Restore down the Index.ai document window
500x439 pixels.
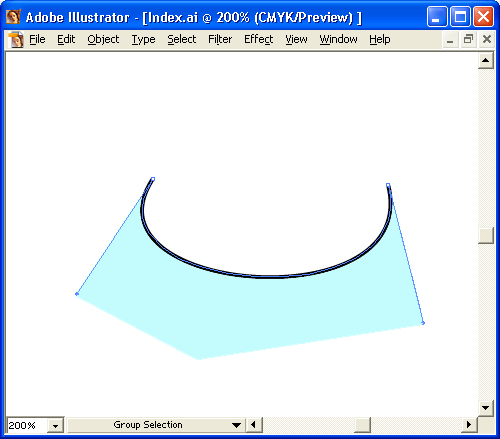click(x=468, y=39)
